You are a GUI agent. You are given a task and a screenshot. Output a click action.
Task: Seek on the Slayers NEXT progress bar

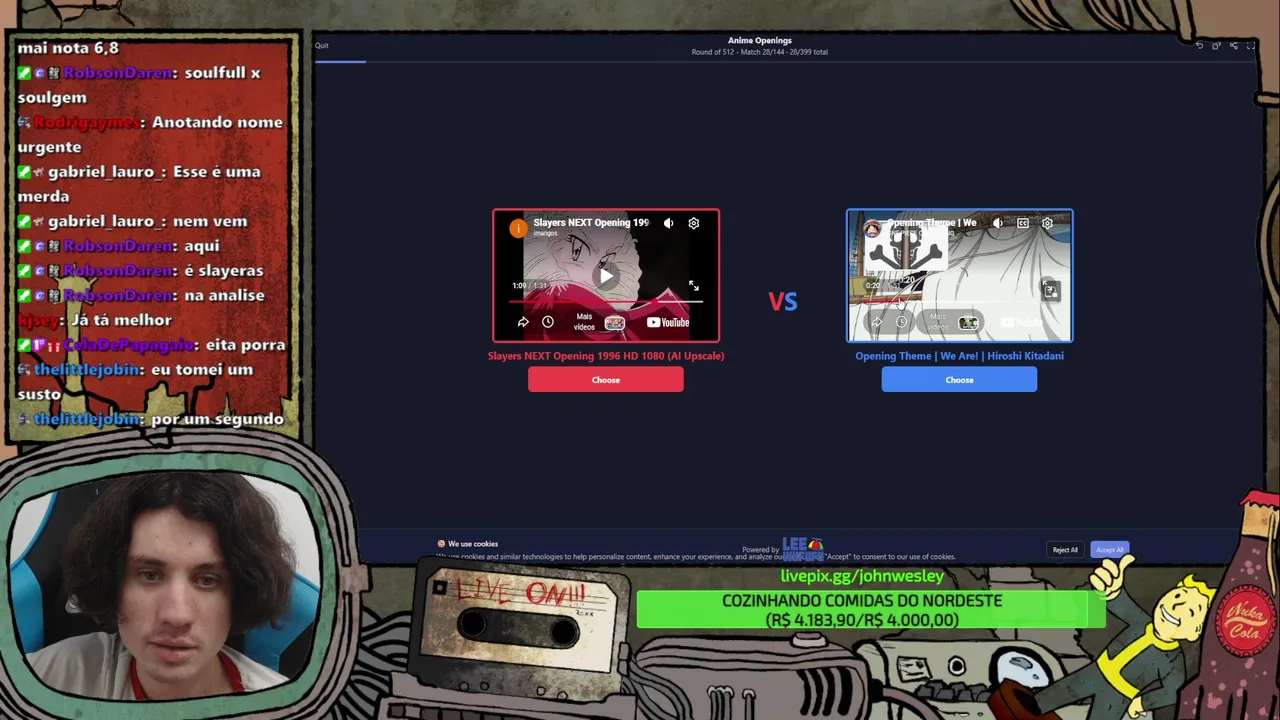(606, 300)
